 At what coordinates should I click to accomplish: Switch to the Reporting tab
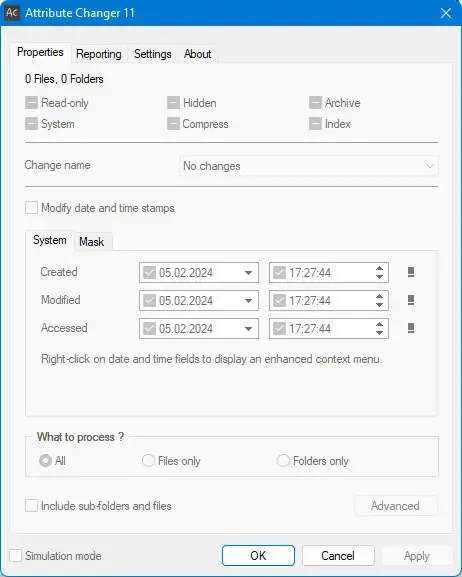[x=99, y=54]
